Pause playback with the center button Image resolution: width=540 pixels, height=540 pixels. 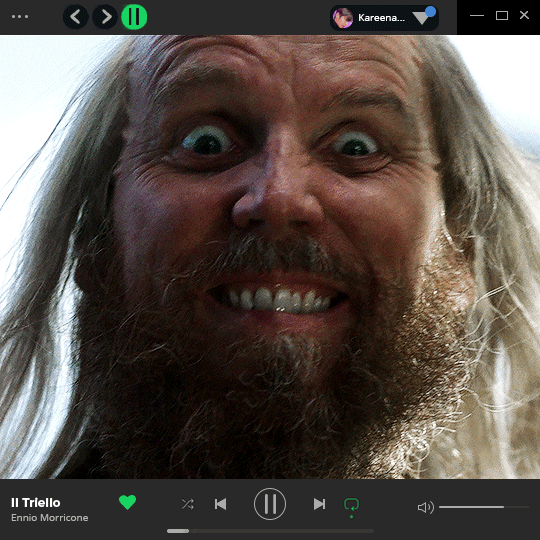click(x=270, y=504)
